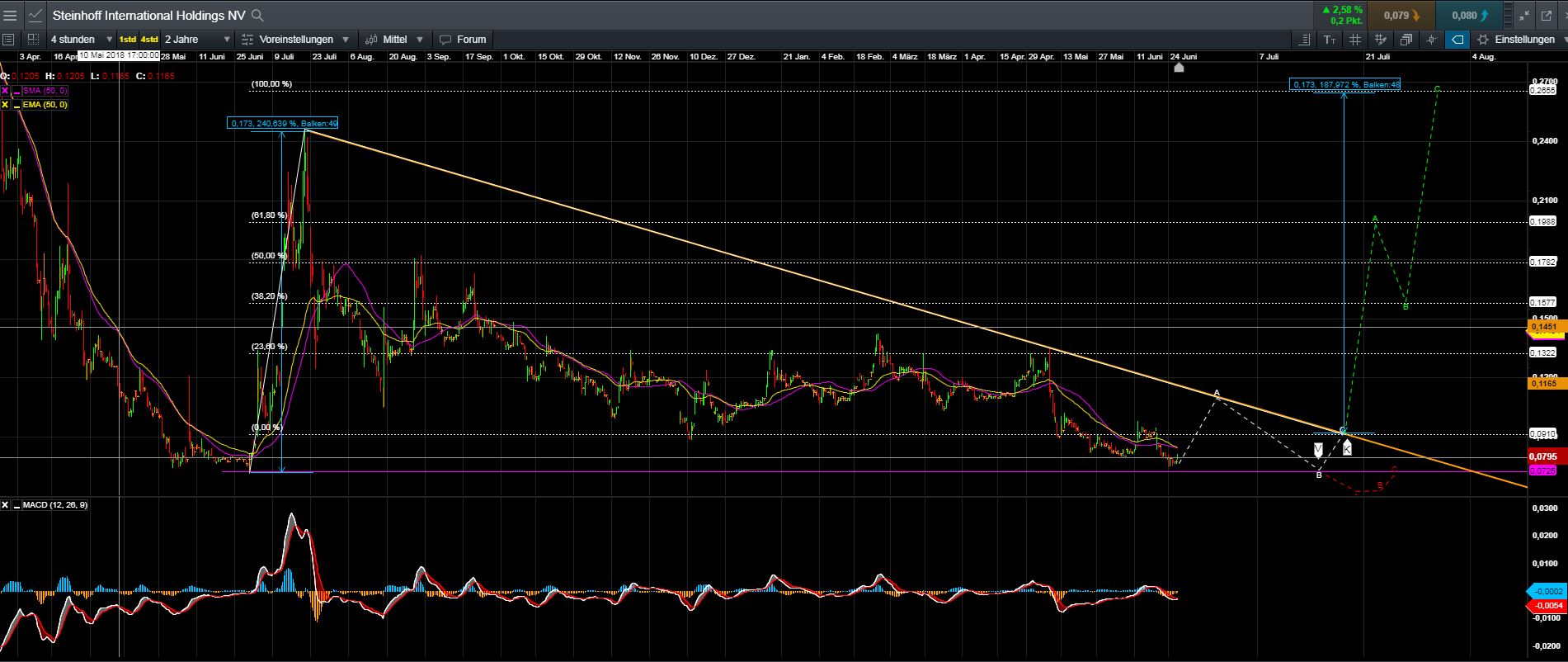1568x662 pixels.
Task: Click the blue -0,0002 MACD value label
Action: click(x=1547, y=591)
